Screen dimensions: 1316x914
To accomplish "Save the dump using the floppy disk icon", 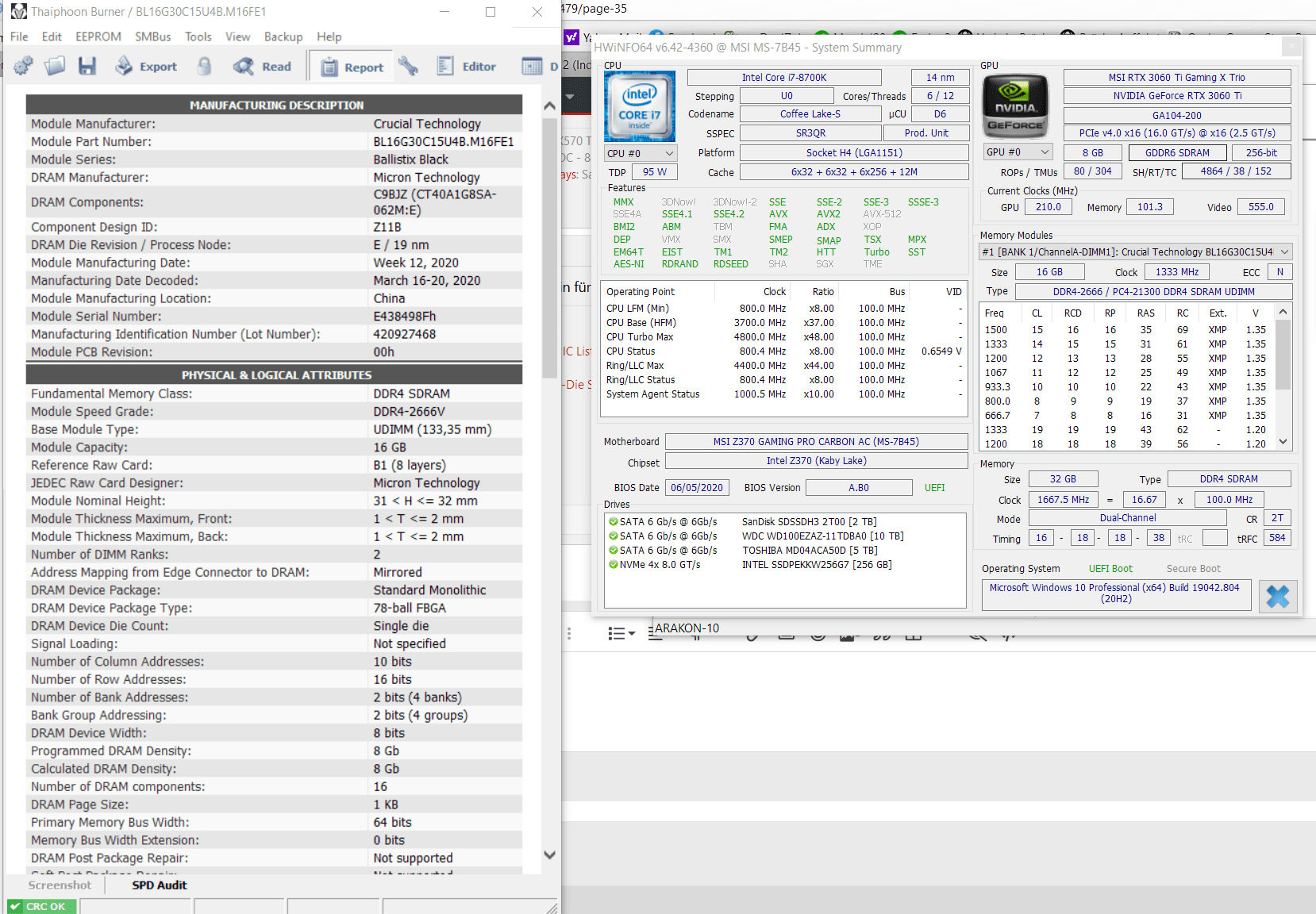I will coord(87,66).
